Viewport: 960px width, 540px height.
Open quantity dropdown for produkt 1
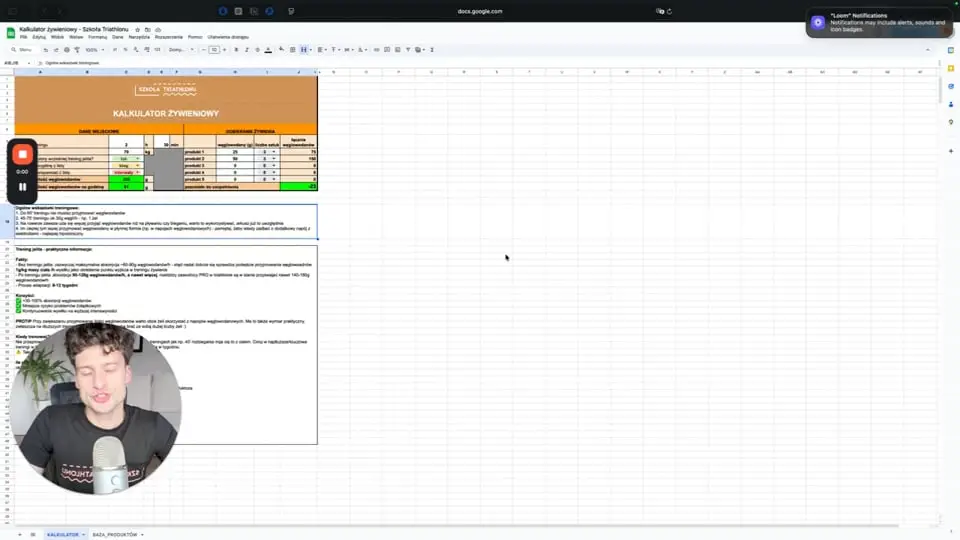(x=274, y=151)
